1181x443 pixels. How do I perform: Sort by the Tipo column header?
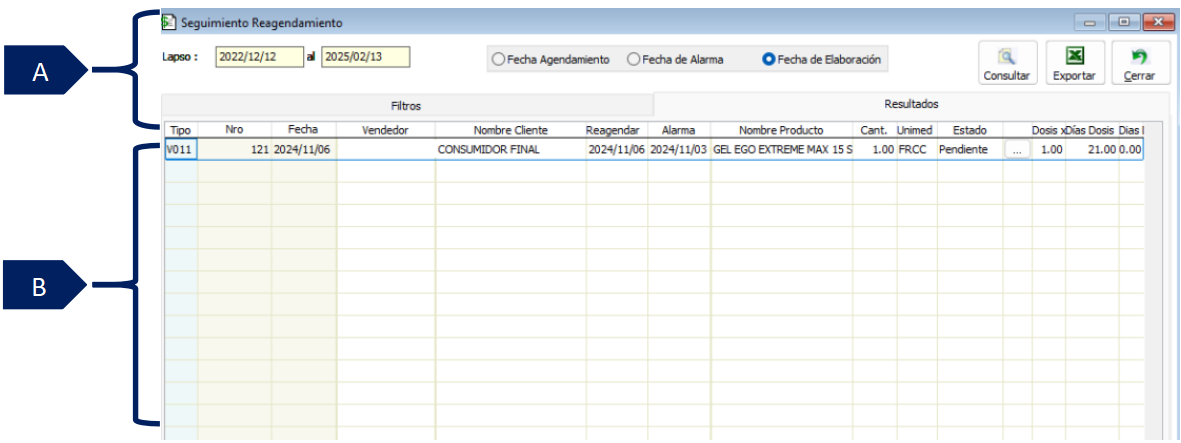tap(181, 130)
